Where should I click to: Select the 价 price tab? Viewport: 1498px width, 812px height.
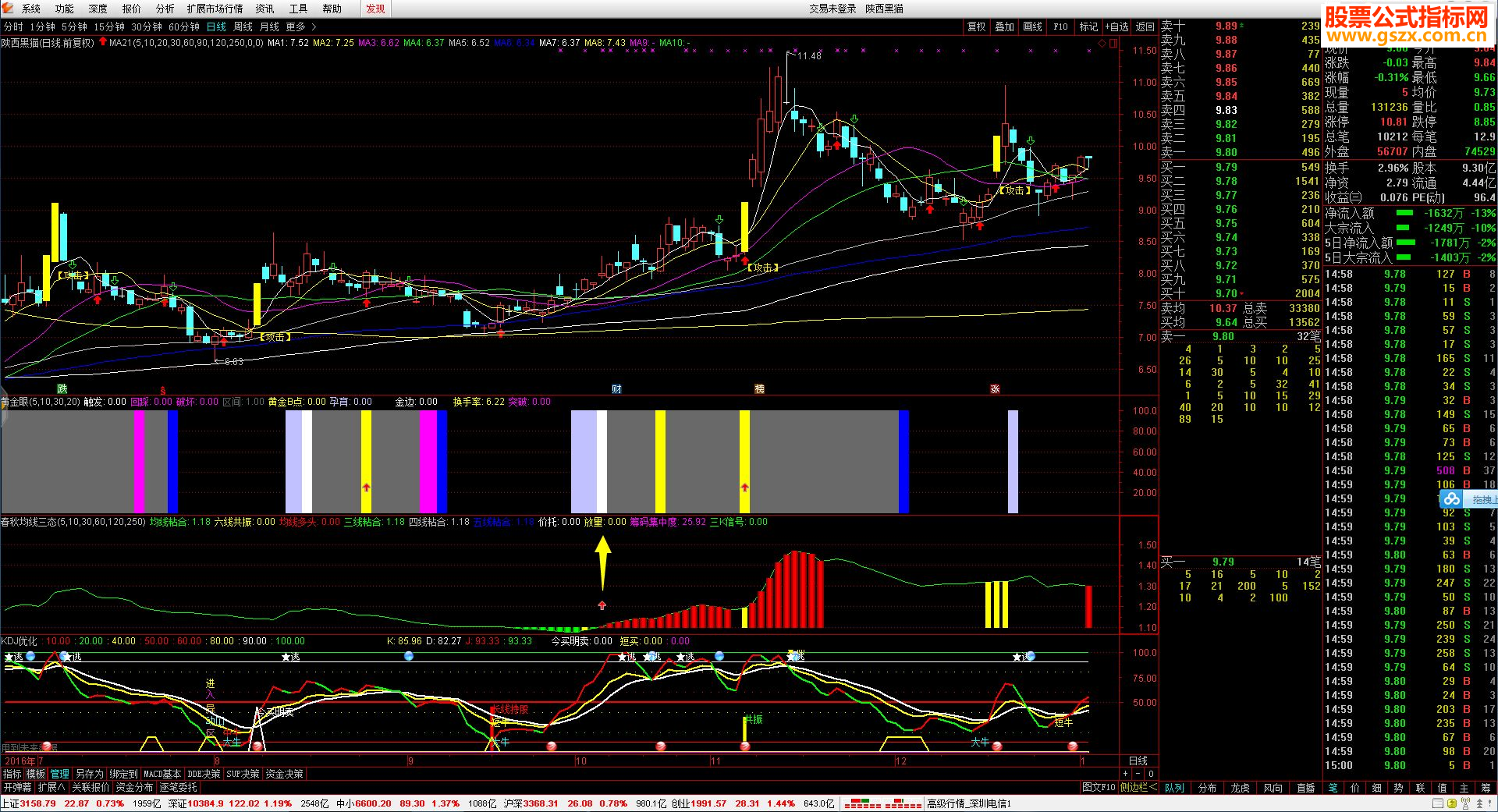(x=1355, y=788)
